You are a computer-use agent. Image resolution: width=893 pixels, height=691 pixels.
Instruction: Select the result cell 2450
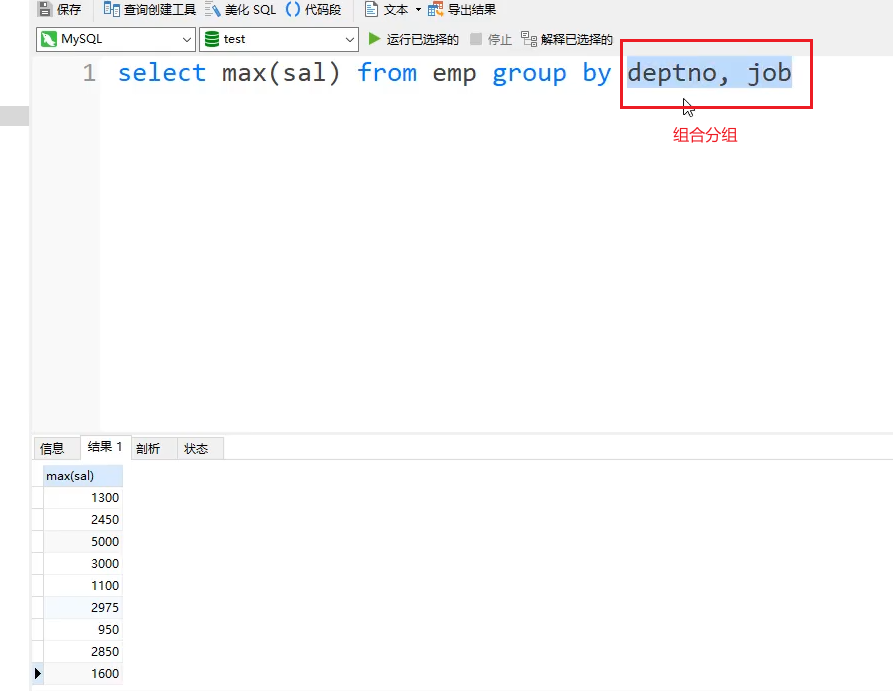click(x=83, y=520)
